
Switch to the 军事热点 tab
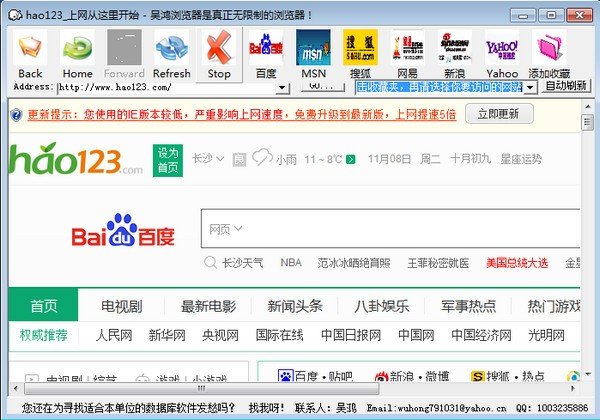(468, 306)
